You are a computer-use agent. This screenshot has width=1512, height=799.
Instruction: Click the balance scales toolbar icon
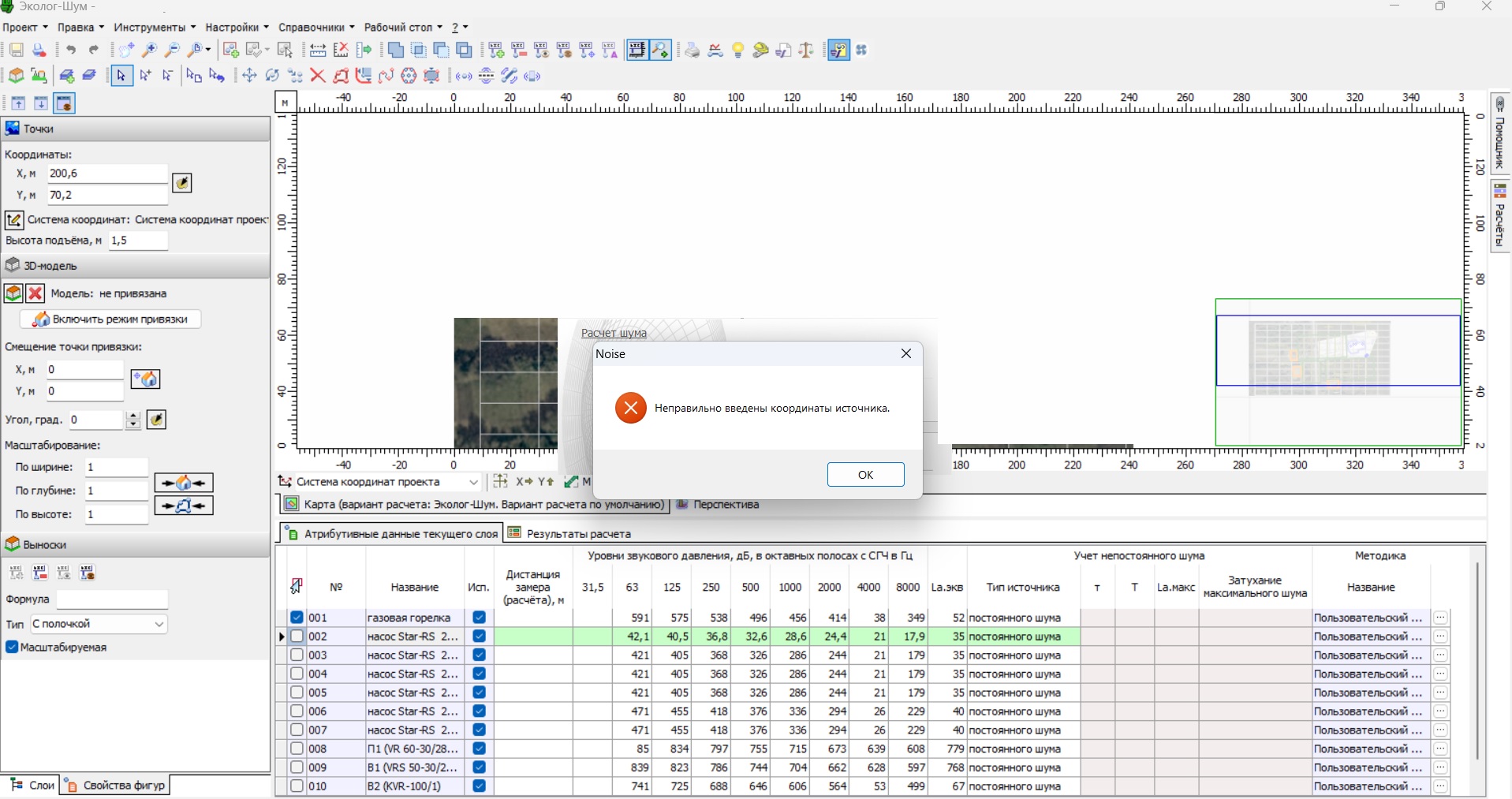pos(806,50)
